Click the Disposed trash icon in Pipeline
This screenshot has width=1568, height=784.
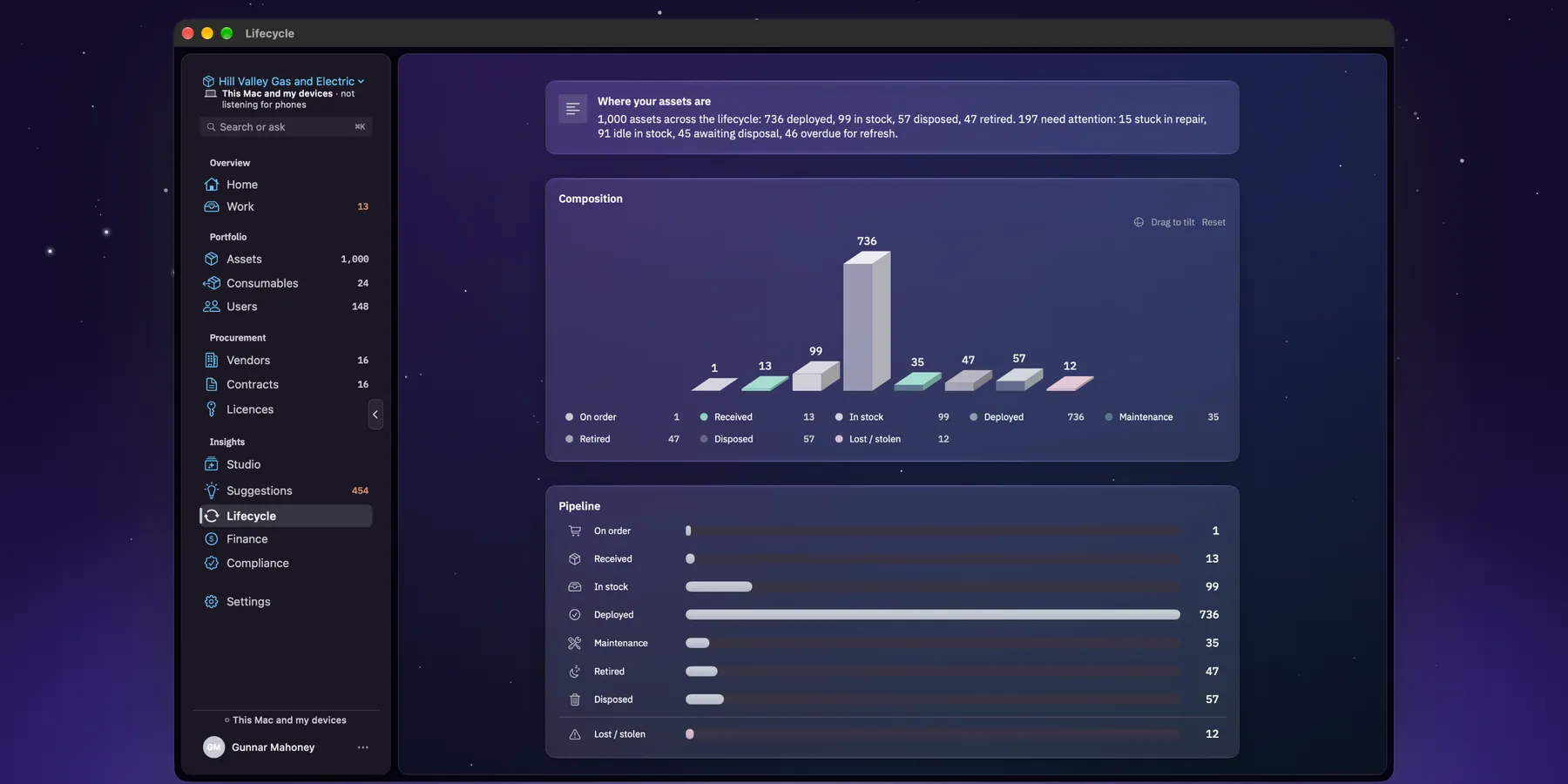tap(575, 700)
